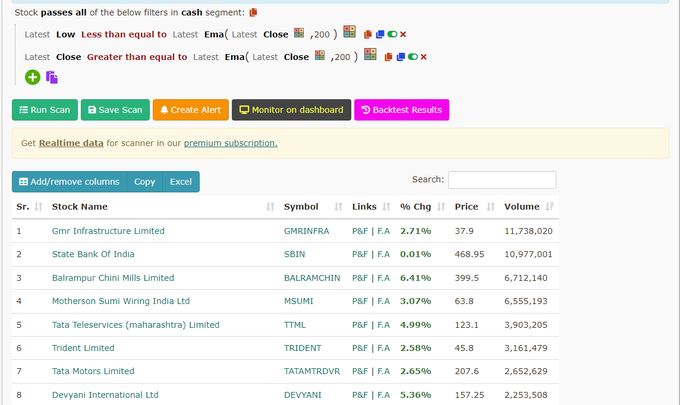
Task: Open the Tata Motors Limited stock link
Action: point(93,371)
